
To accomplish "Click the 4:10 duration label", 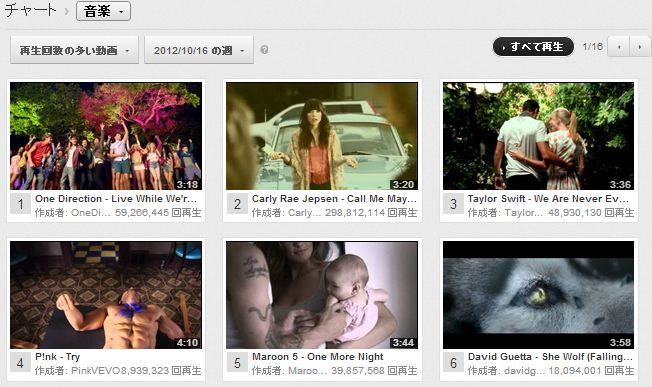I will 187,343.
